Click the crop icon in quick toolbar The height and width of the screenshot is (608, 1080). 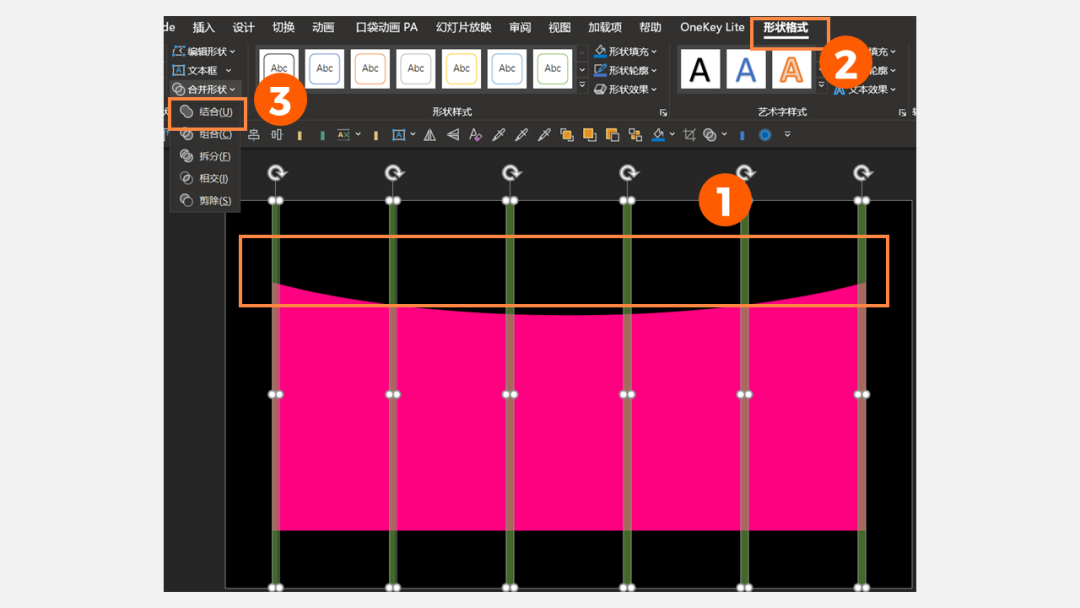click(689, 135)
